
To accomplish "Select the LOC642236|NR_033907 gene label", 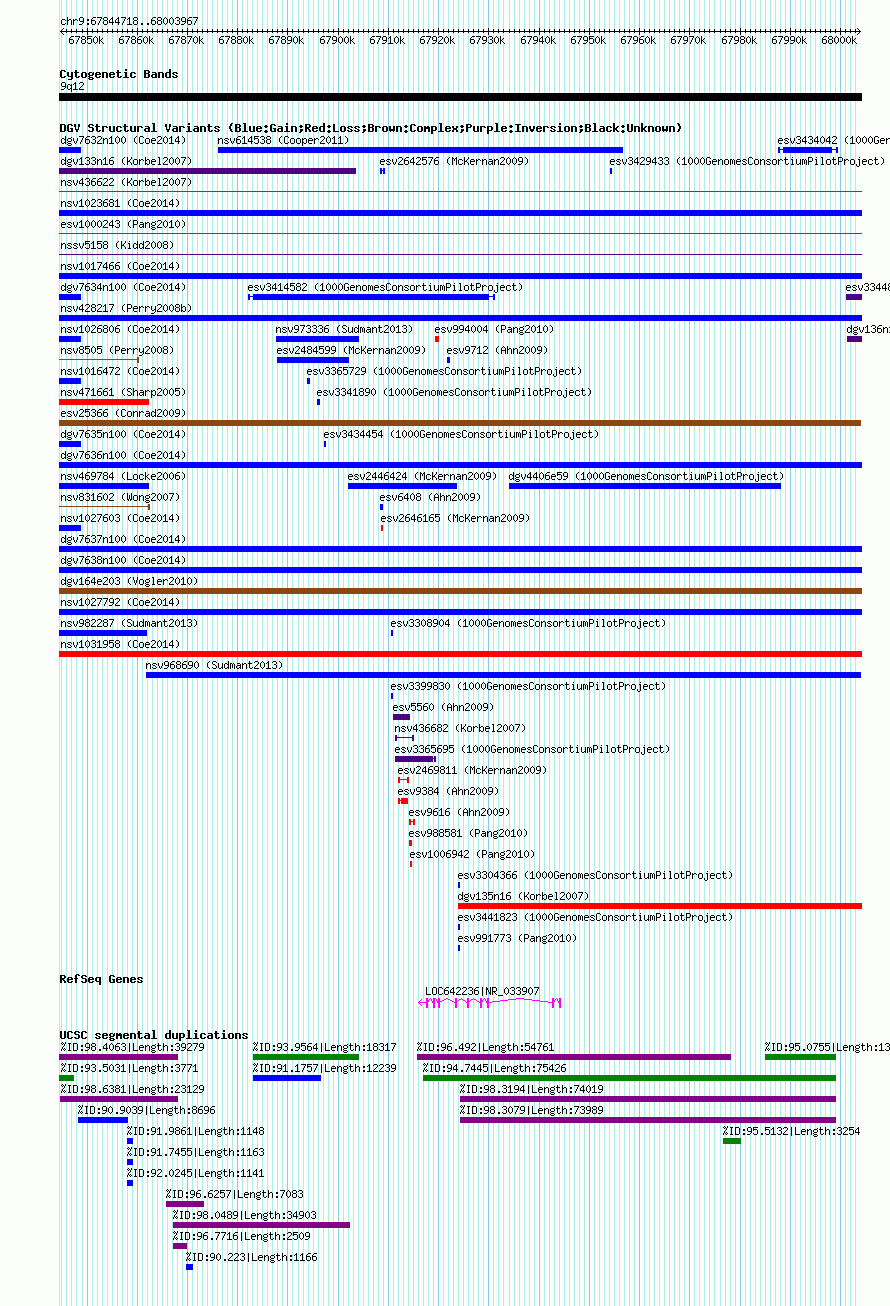I will tap(482, 991).
